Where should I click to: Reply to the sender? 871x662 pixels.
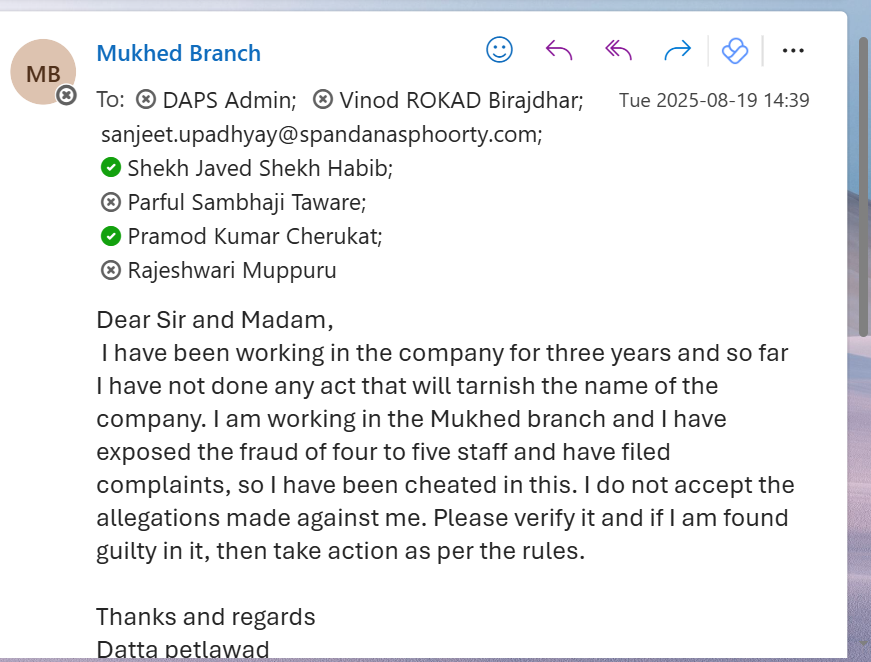tap(559, 50)
